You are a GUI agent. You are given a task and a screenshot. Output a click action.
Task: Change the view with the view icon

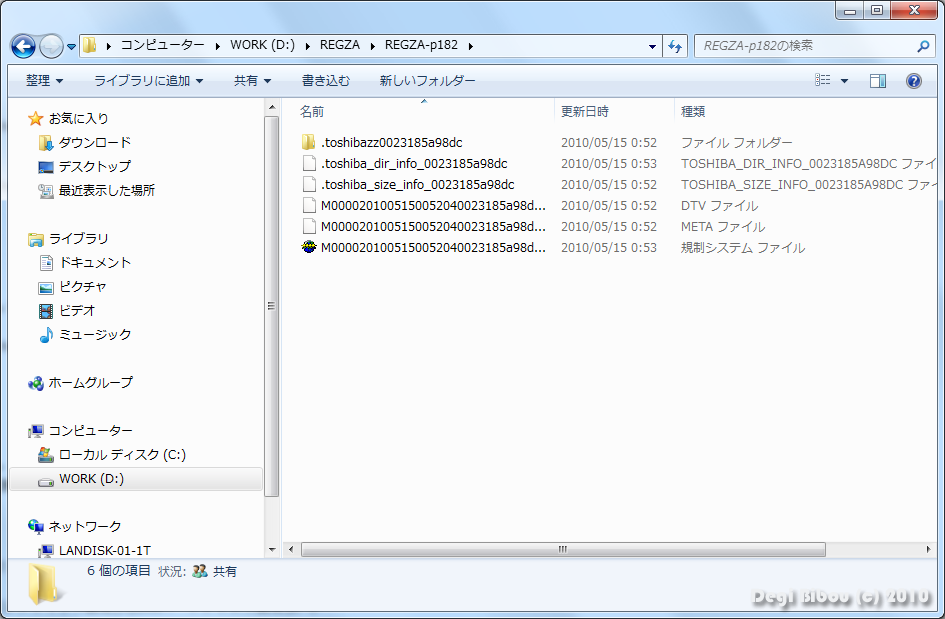(x=823, y=80)
